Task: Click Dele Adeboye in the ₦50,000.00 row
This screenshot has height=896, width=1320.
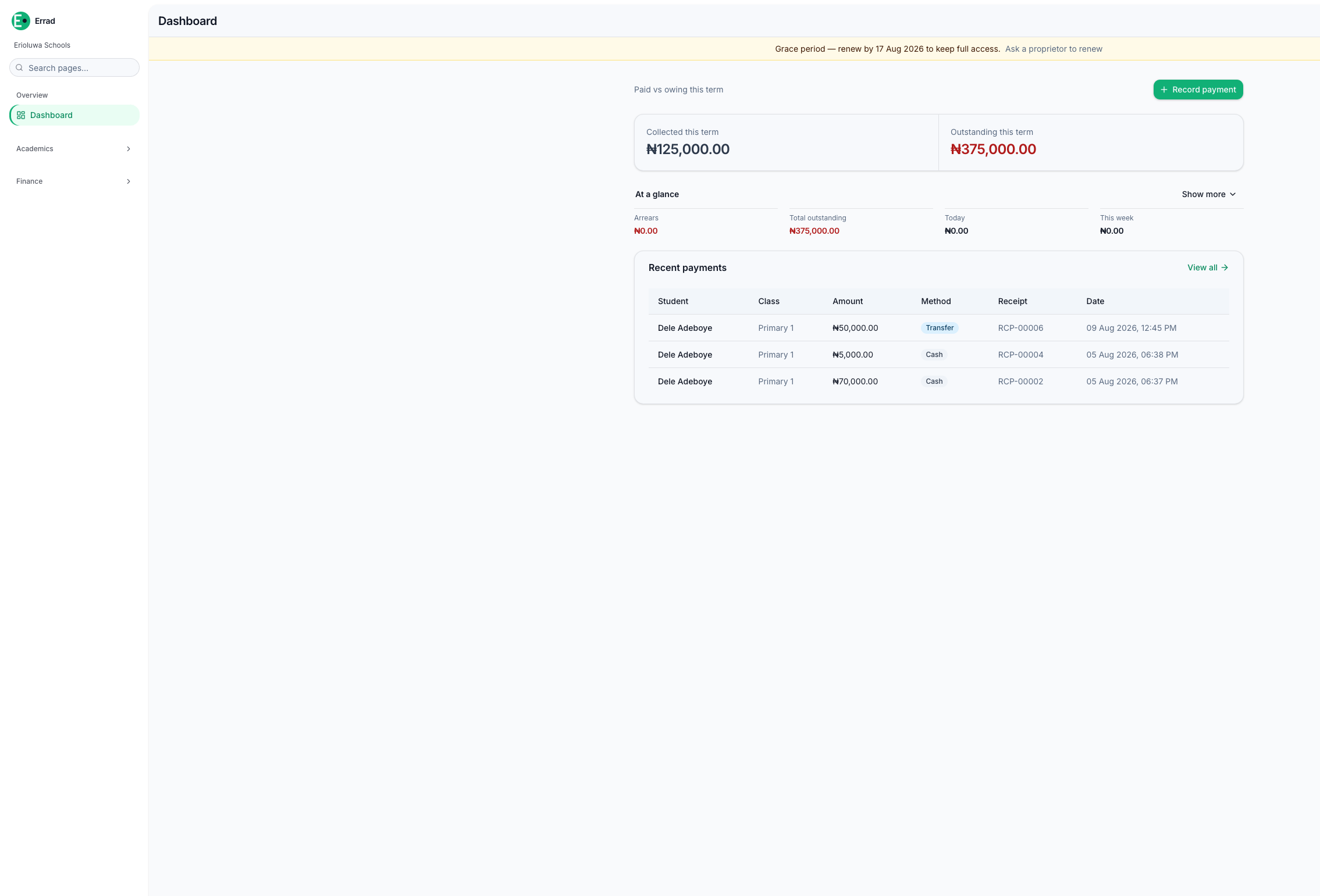Action: 685,328
